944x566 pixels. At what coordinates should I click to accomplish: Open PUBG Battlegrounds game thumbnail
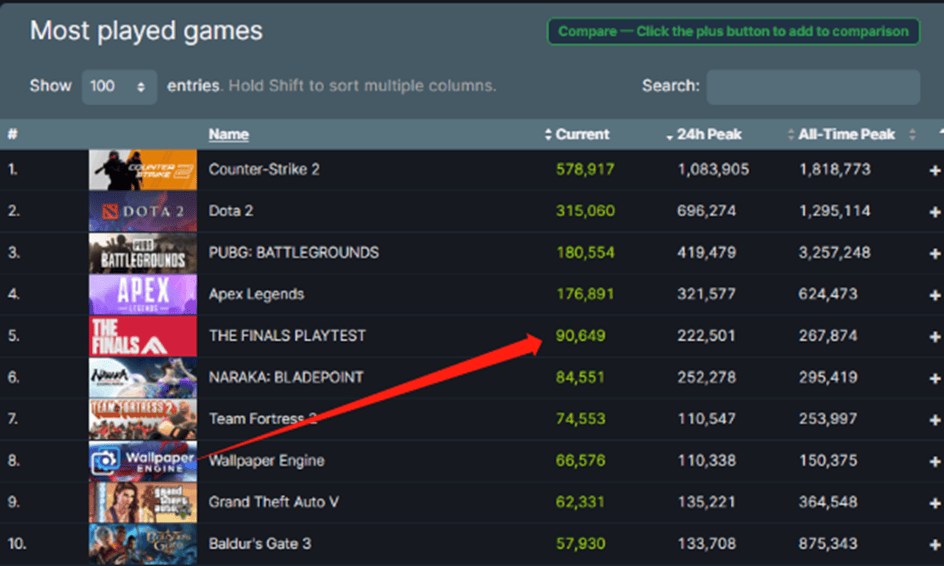(143, 253)
